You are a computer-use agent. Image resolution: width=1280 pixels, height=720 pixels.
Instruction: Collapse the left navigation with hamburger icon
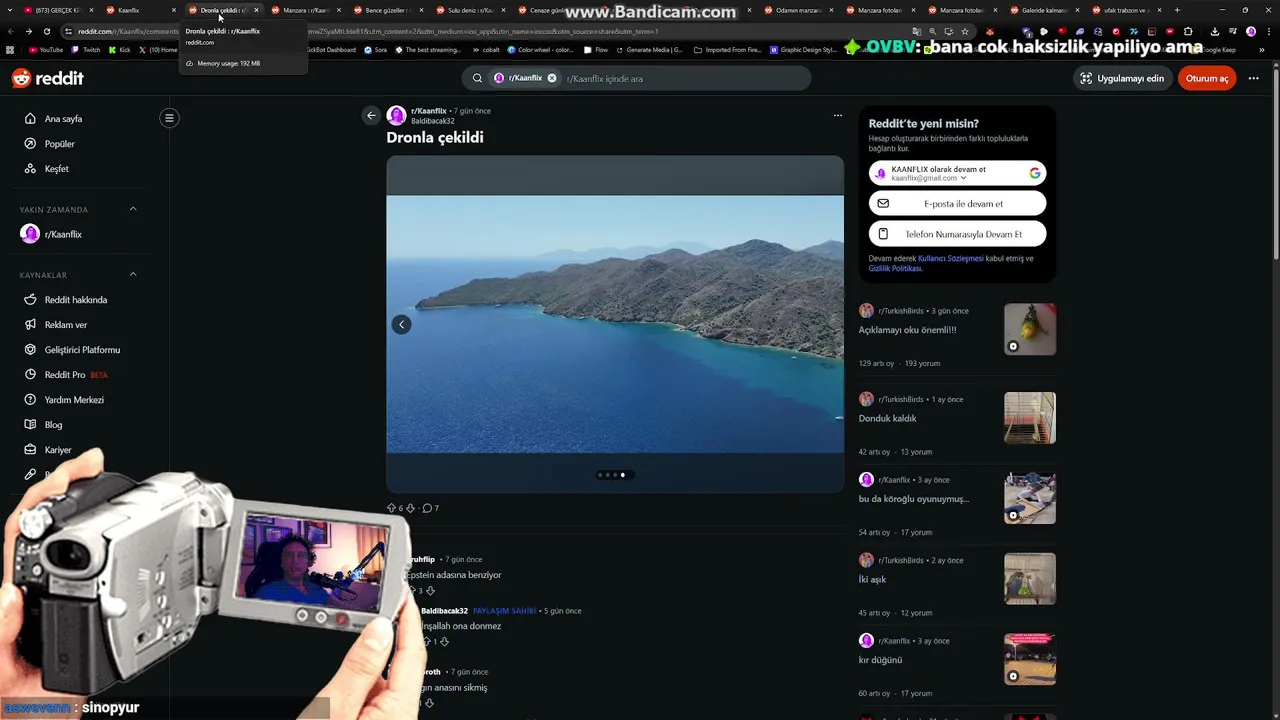pos(169,118)
